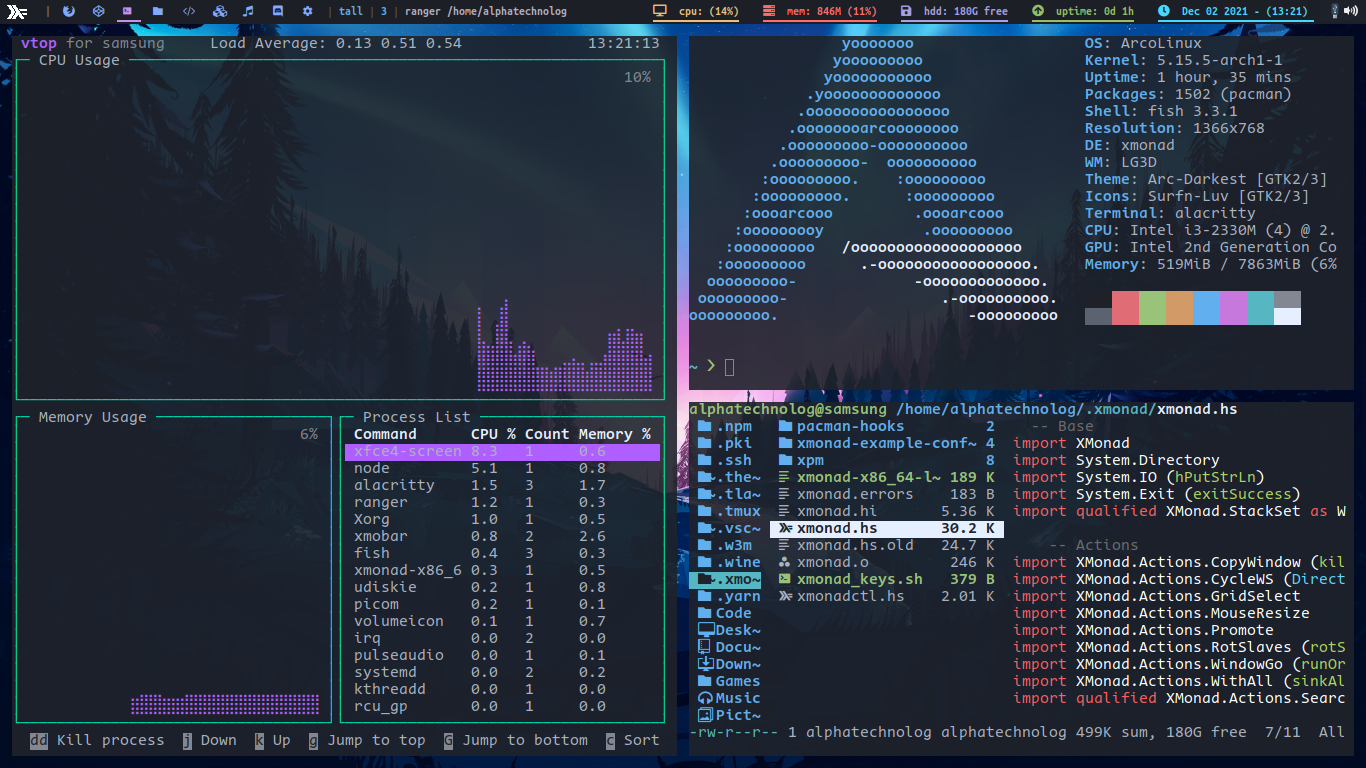1366x768 pixels.
Task: Select the node process row
Action: 502,468
